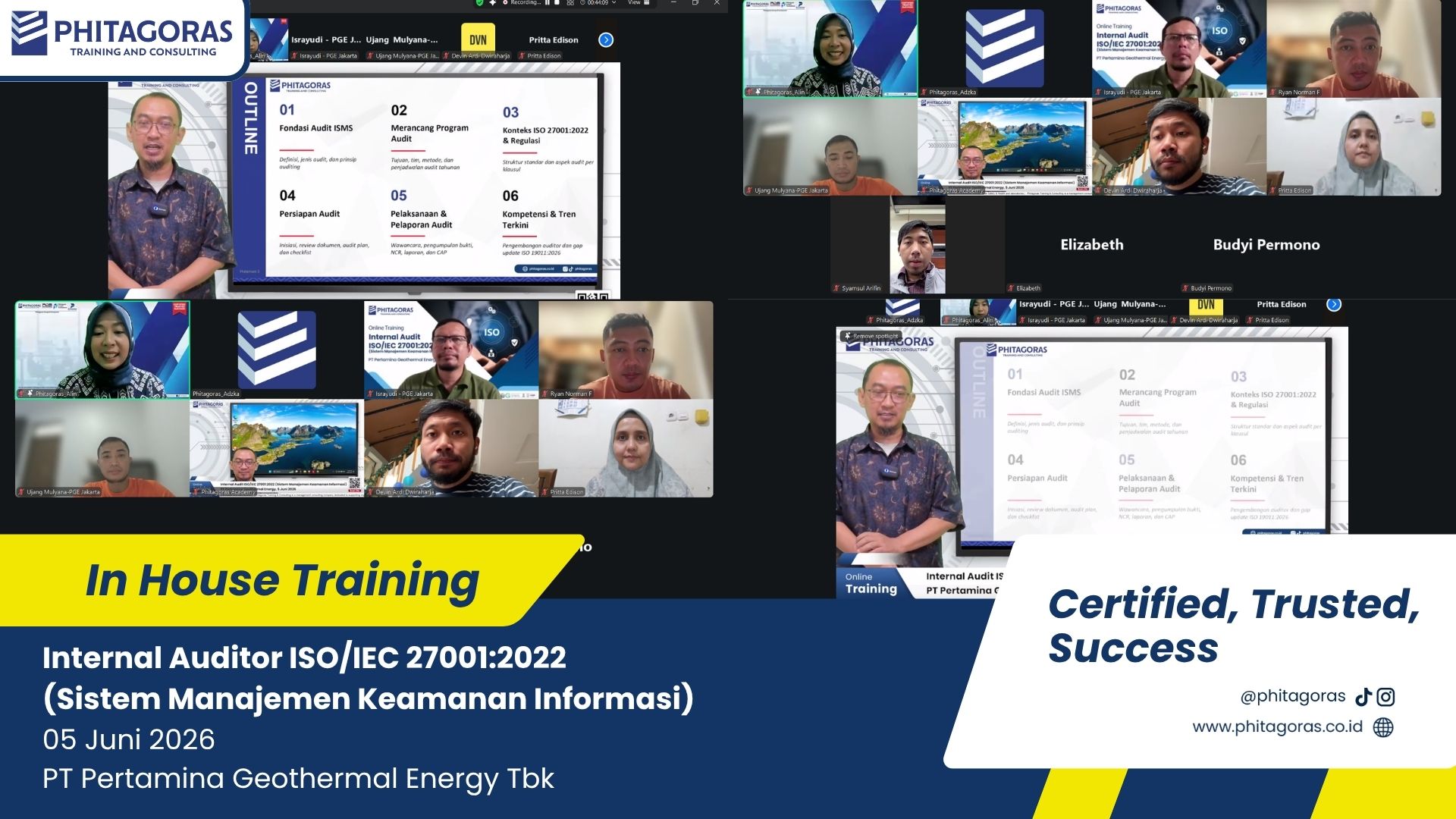The image size is (1456, 819).
Task: Click muted mic icon beside Israyudi - PGE Jakarta in the upper-left strip
Action: click(x=295, y=56)
